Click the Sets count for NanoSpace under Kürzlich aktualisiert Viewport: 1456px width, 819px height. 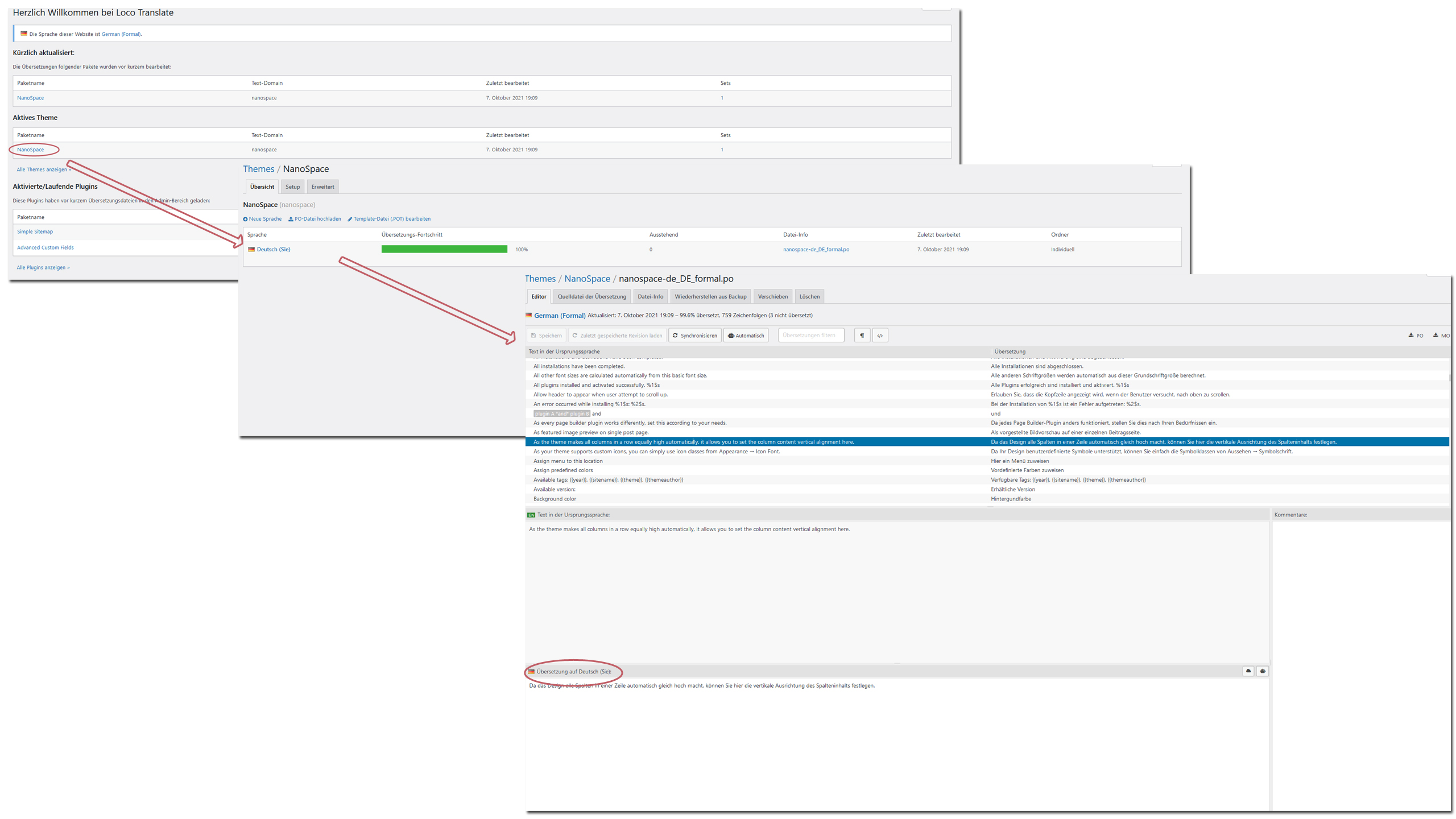click(722, 98)
